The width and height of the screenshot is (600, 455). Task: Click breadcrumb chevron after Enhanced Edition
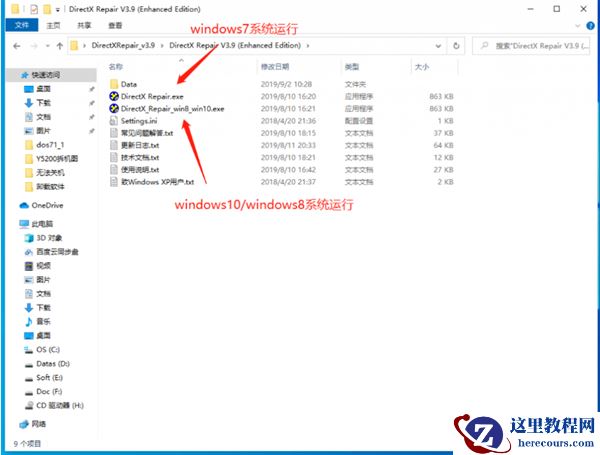point(308,46)
